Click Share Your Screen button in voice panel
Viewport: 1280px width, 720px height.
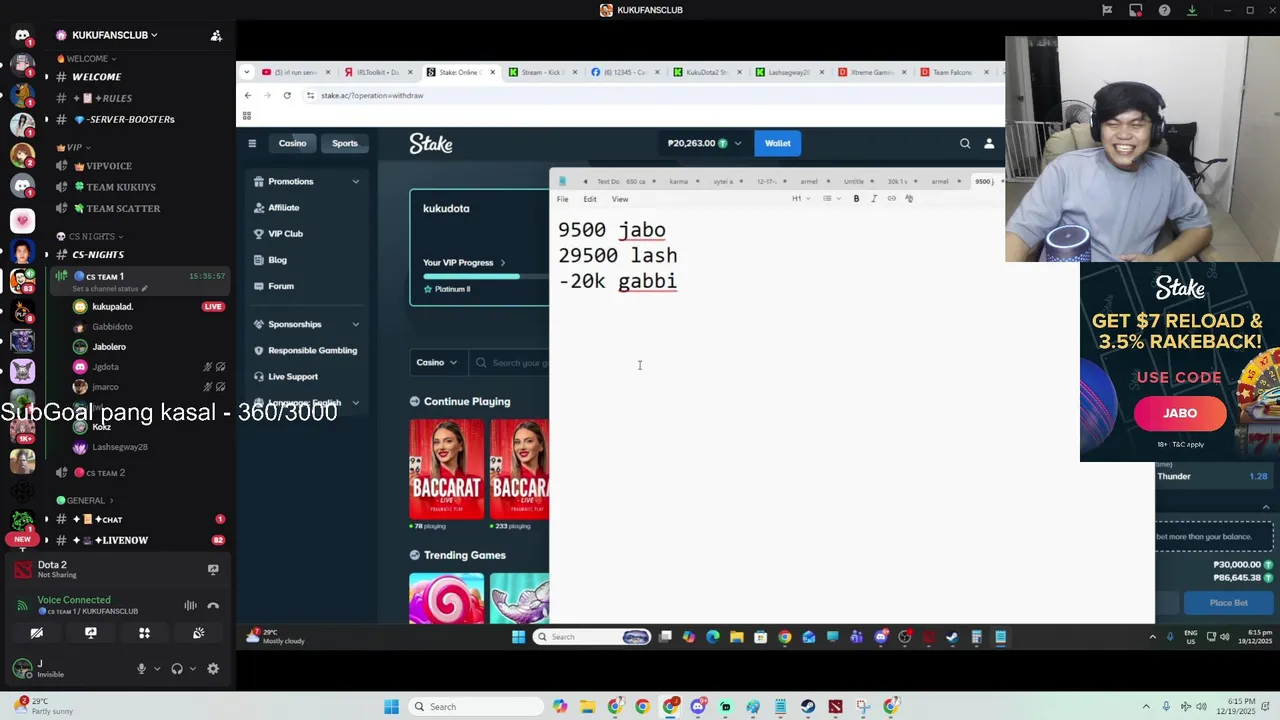pos(91,633)
